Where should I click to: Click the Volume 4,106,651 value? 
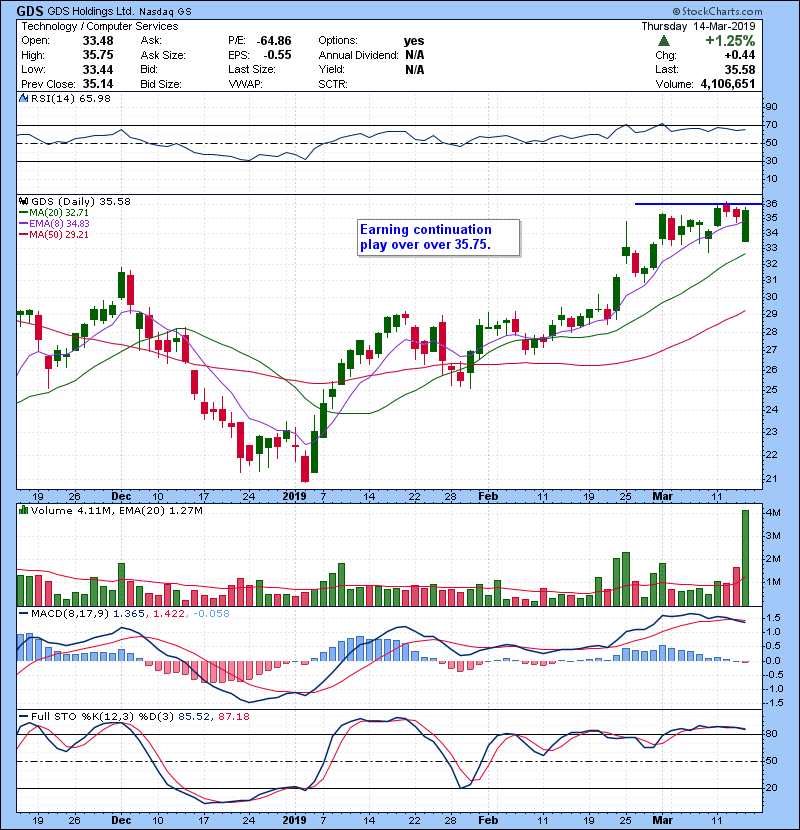click(728, 84)
